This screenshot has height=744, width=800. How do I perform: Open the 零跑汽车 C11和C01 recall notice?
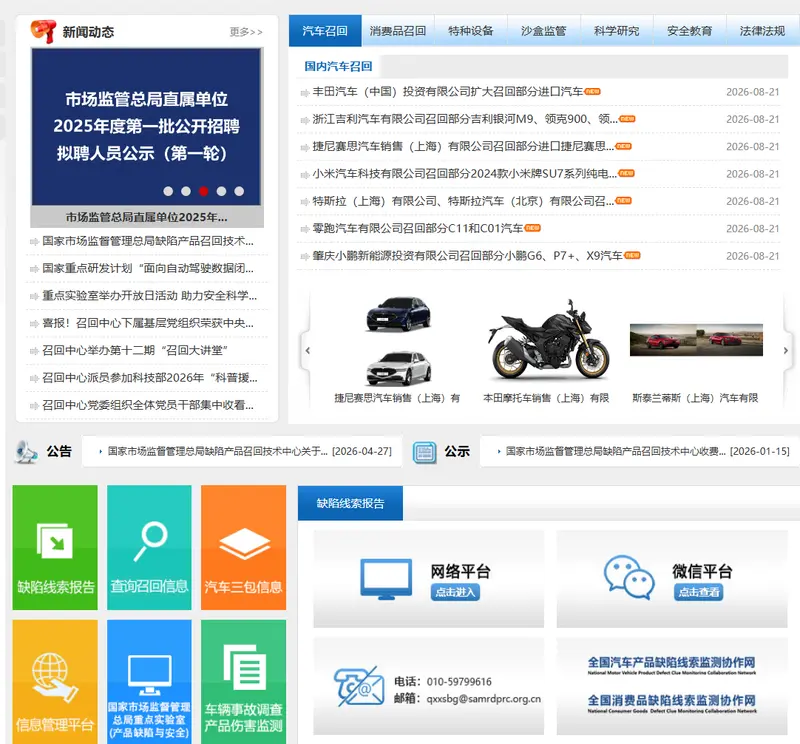point(418,228)
